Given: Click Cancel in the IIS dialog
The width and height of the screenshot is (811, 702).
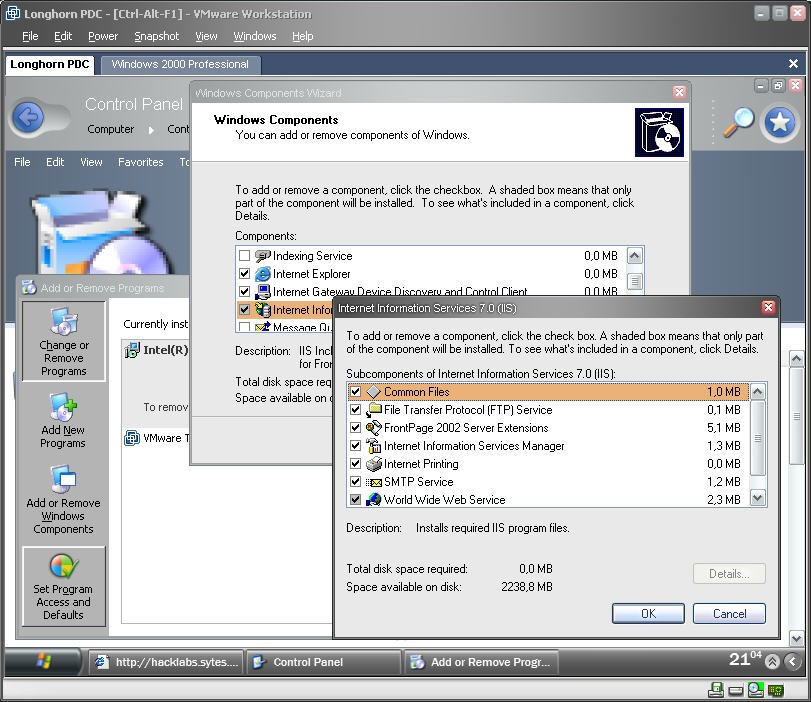Looking at the screenshot, I should [728, 614].
